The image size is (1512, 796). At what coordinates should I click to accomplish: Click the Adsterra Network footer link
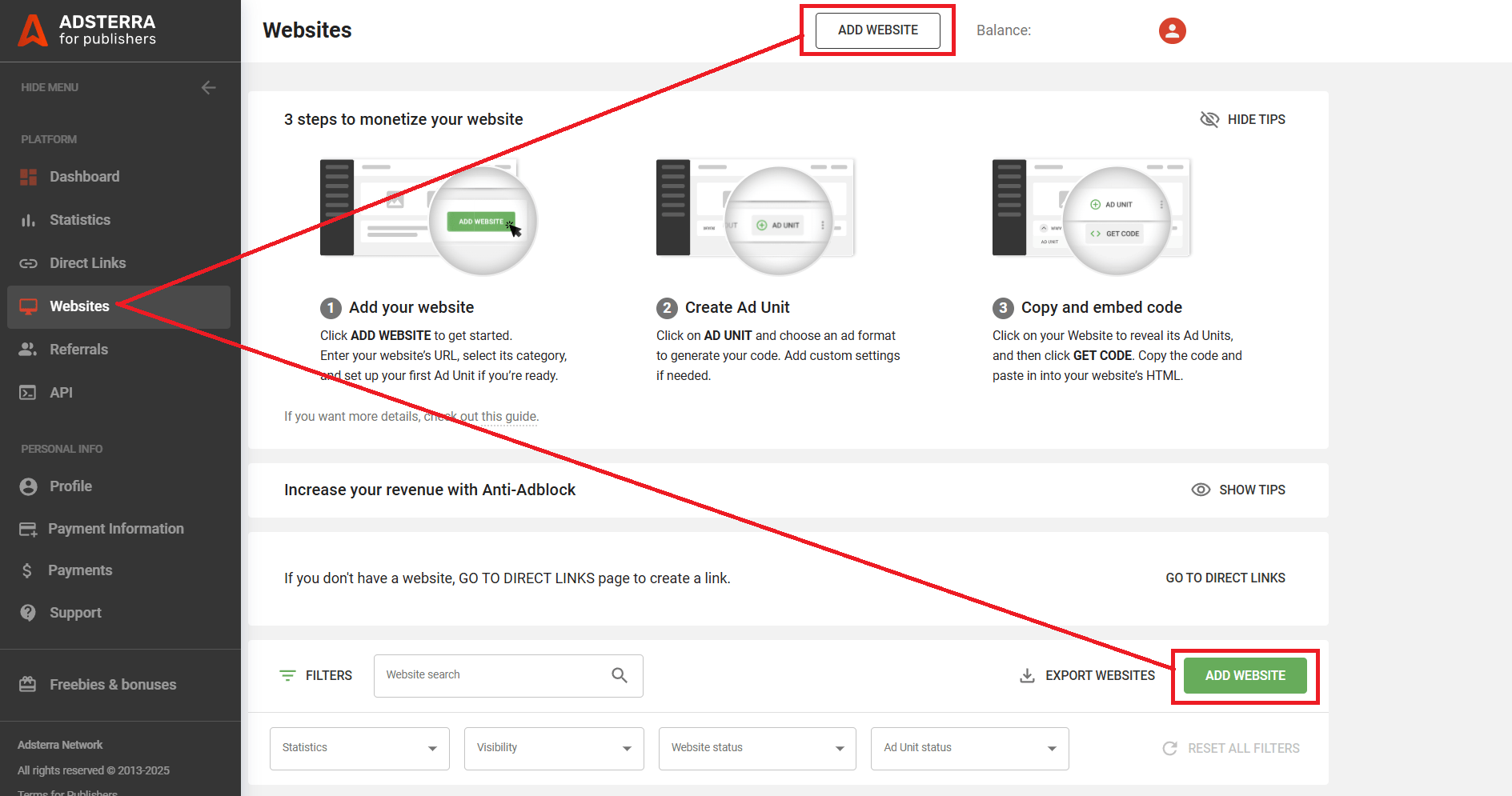click(60, 745)
